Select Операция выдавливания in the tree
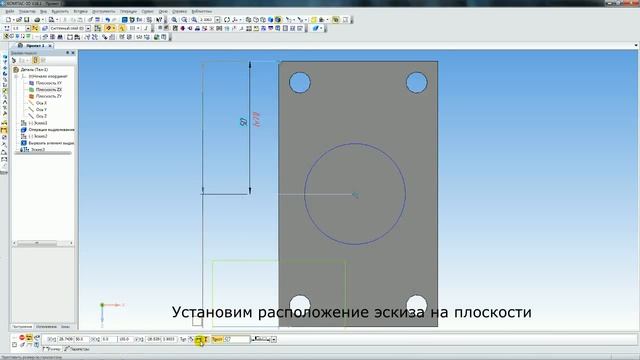This screenshot has width=640, height=360. coord(51,129)
